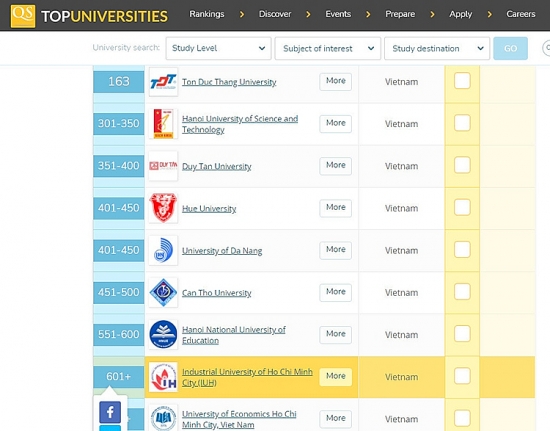The height and width of the screenshot is (431, 550).
Task: Open the Study destination dropdown
Action: 437,48
